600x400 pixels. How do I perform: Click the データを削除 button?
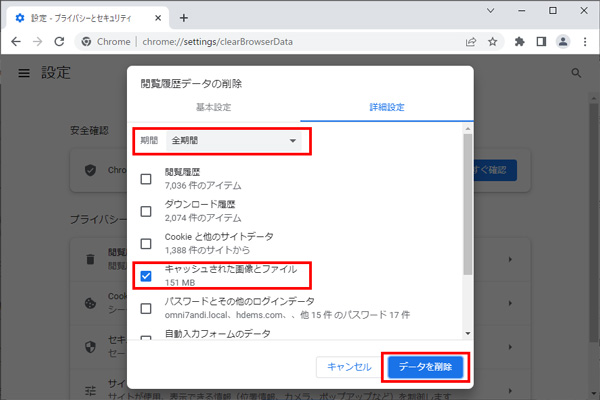(x=426, y=367)
